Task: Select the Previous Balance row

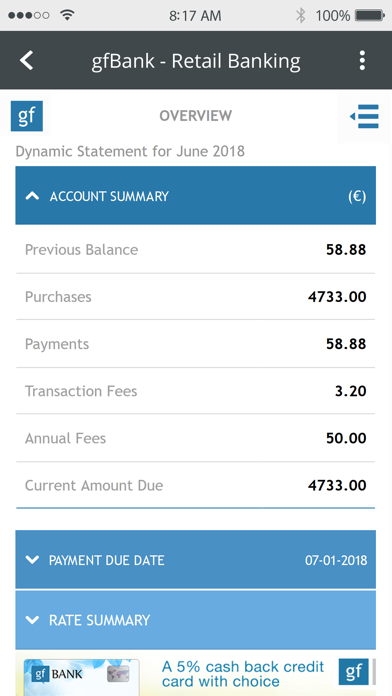Action: (195, 249)
